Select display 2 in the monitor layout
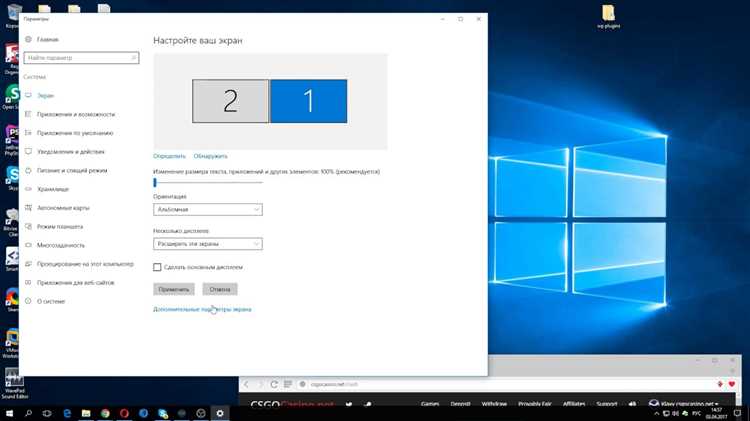This screenshot has height=421, width=750. tap(231, 101)
